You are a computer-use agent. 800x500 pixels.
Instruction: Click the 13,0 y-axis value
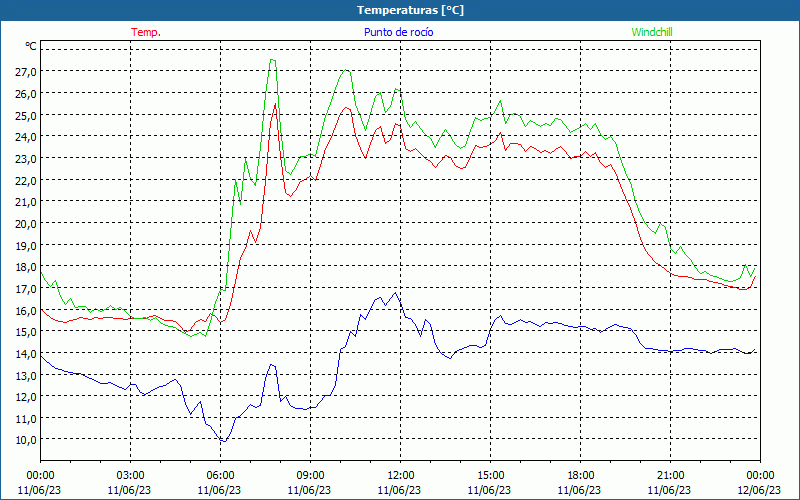(x=26, y=375)
